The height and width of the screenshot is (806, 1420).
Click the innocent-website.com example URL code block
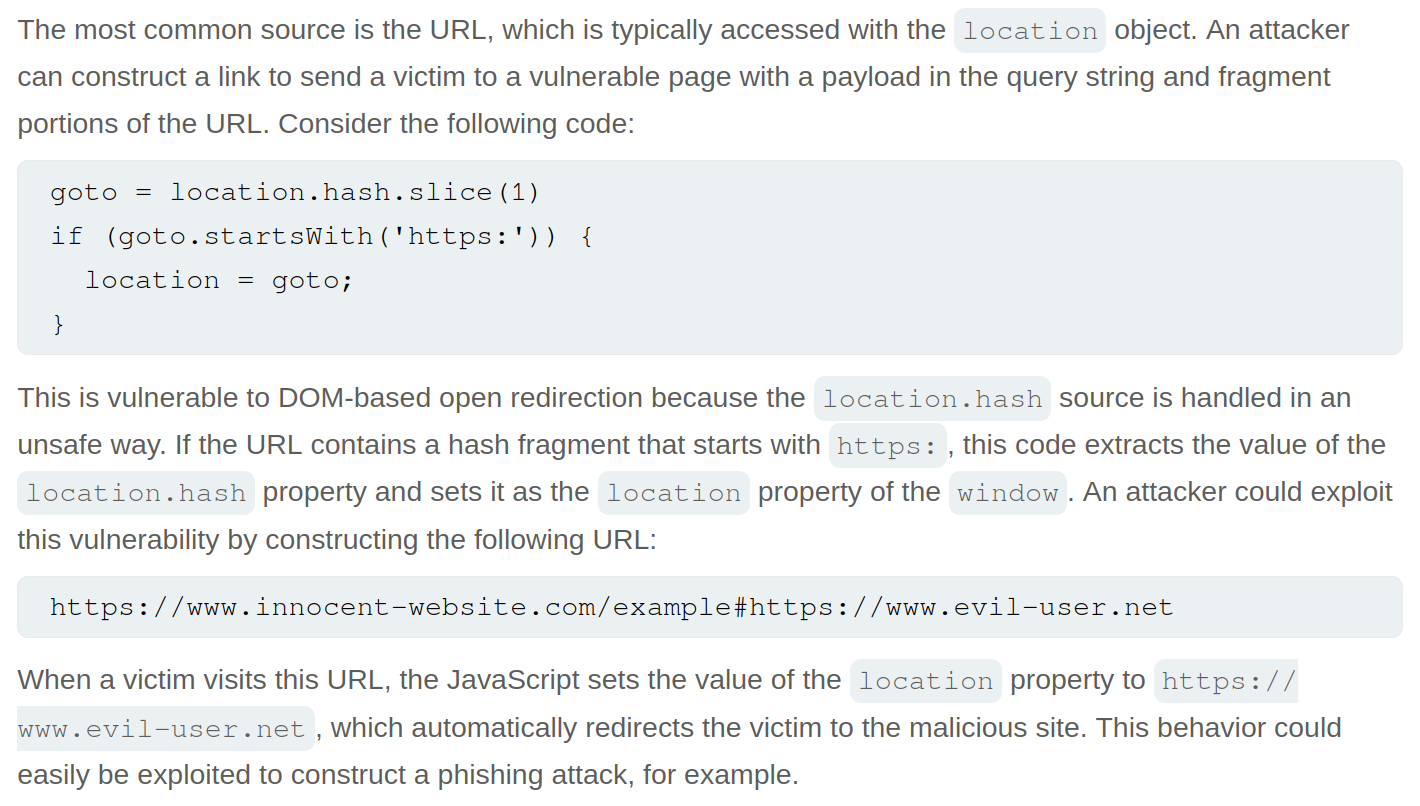(x=611, y=607)
